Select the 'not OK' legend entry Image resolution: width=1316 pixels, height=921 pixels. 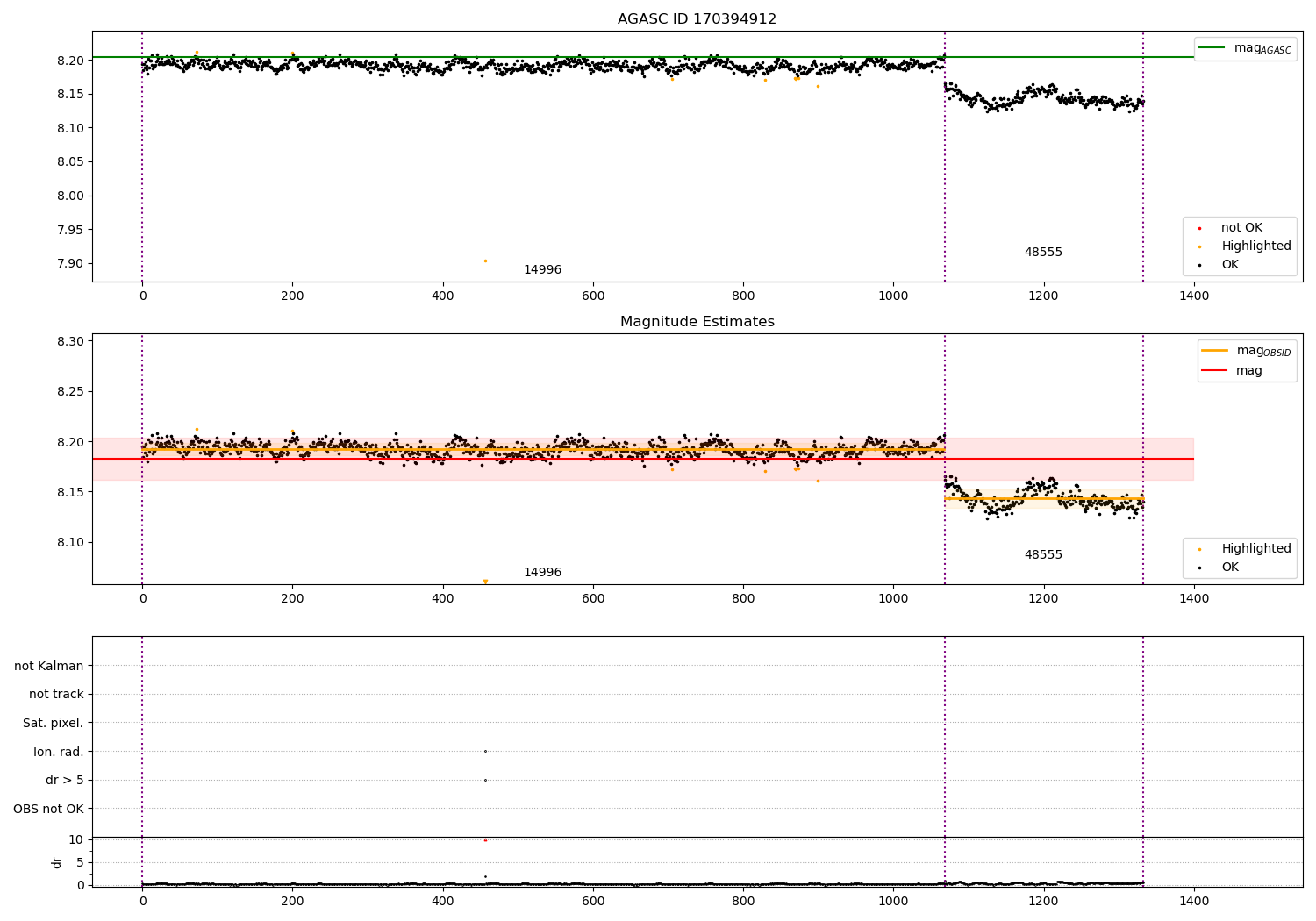pyautogui.click(x=1241, y=228)
